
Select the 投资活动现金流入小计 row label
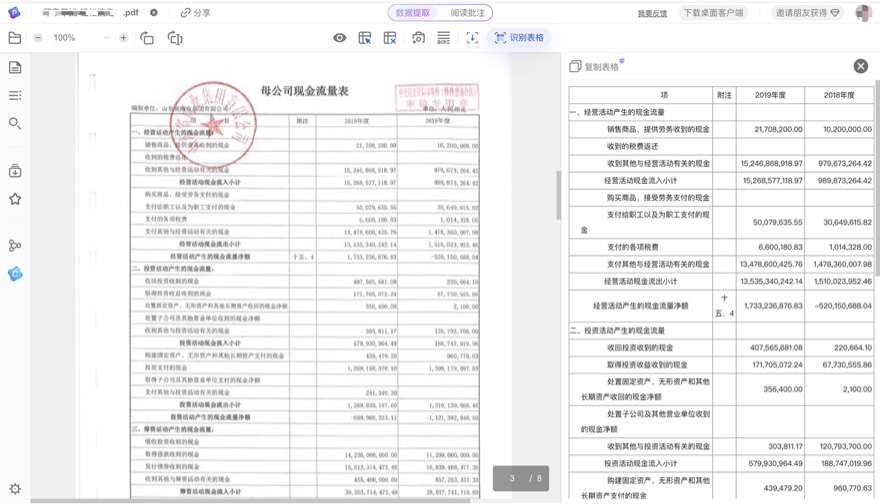pos(640,464)
